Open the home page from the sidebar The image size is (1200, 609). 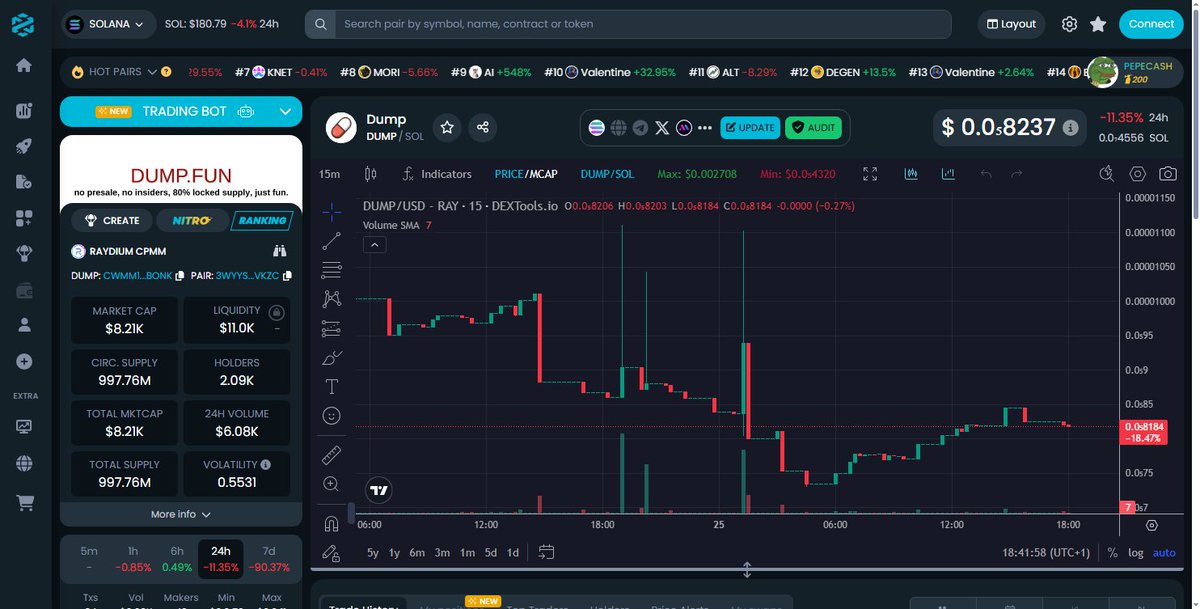(24, 65)
